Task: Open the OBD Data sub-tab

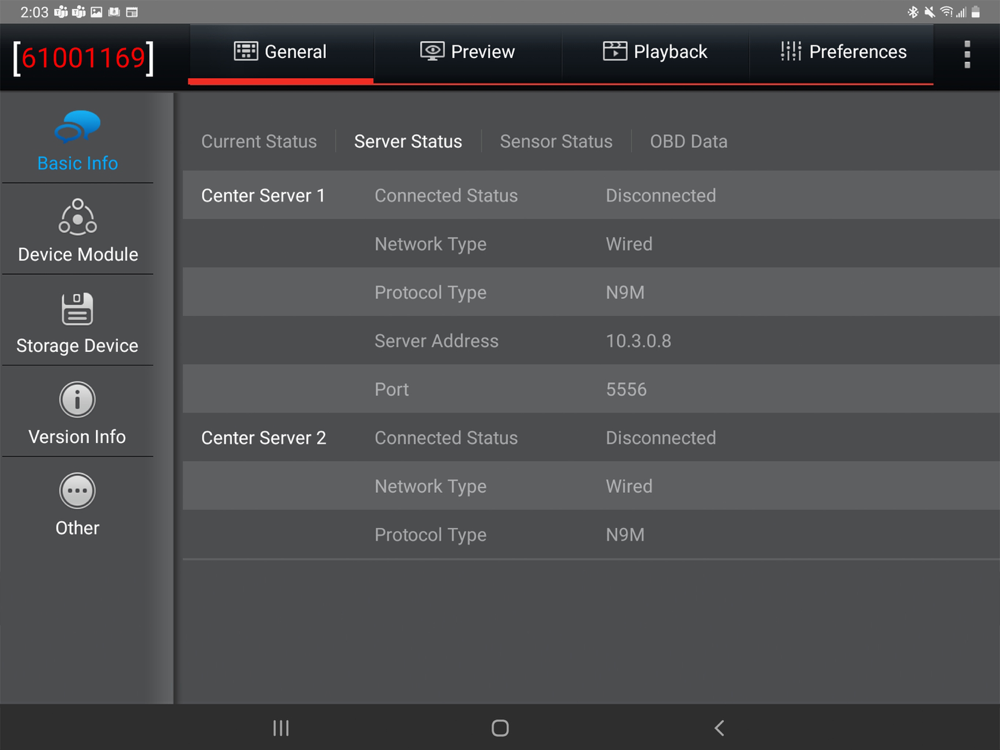Action: tap(688, 142)
